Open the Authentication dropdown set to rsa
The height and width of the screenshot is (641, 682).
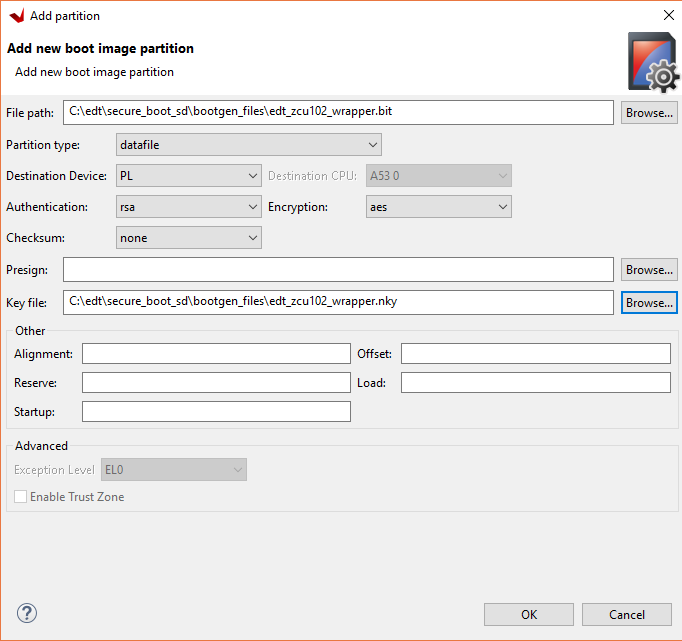point(189,207)
